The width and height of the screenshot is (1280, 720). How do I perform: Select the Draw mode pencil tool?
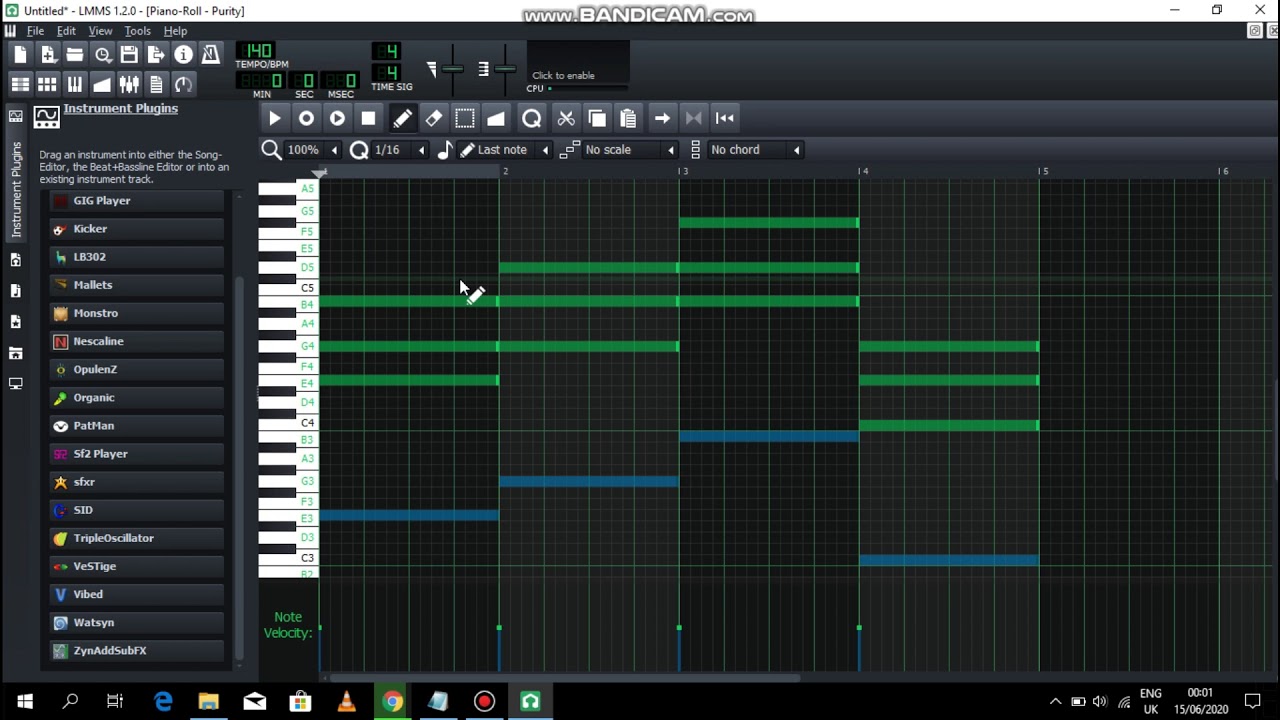coord(402,118)
